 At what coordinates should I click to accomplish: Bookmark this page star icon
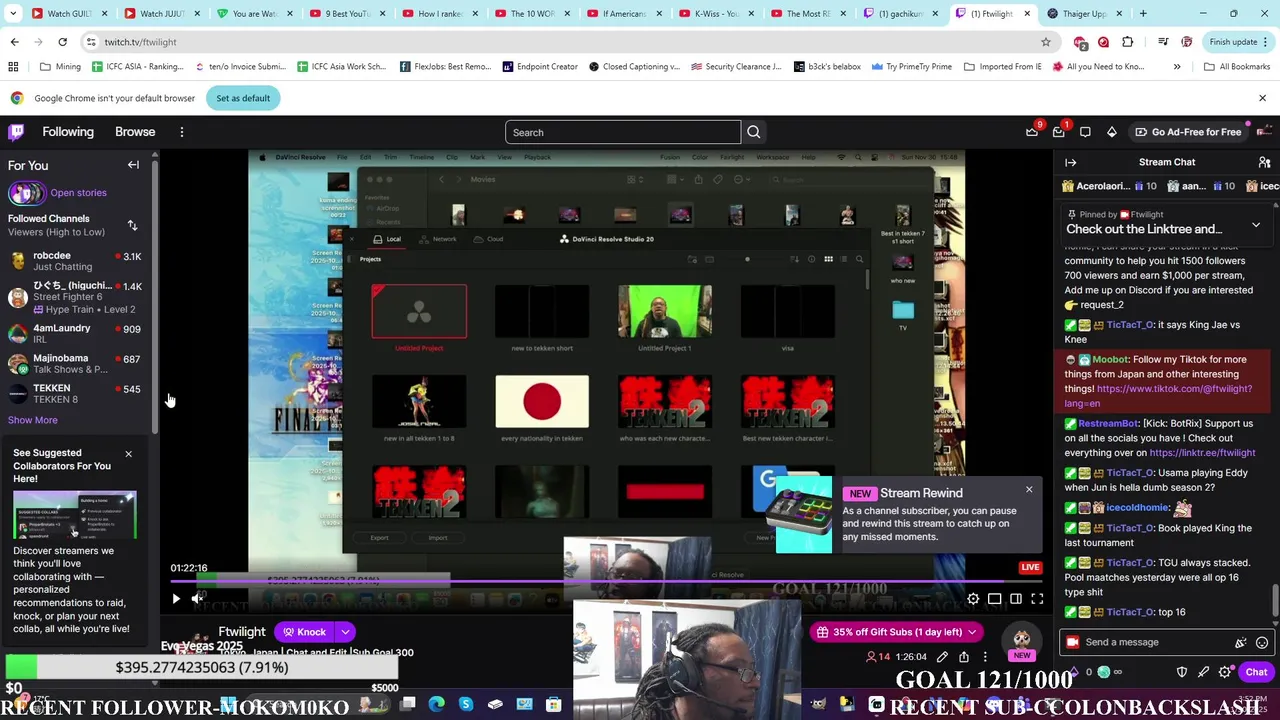pos(1046,42)
